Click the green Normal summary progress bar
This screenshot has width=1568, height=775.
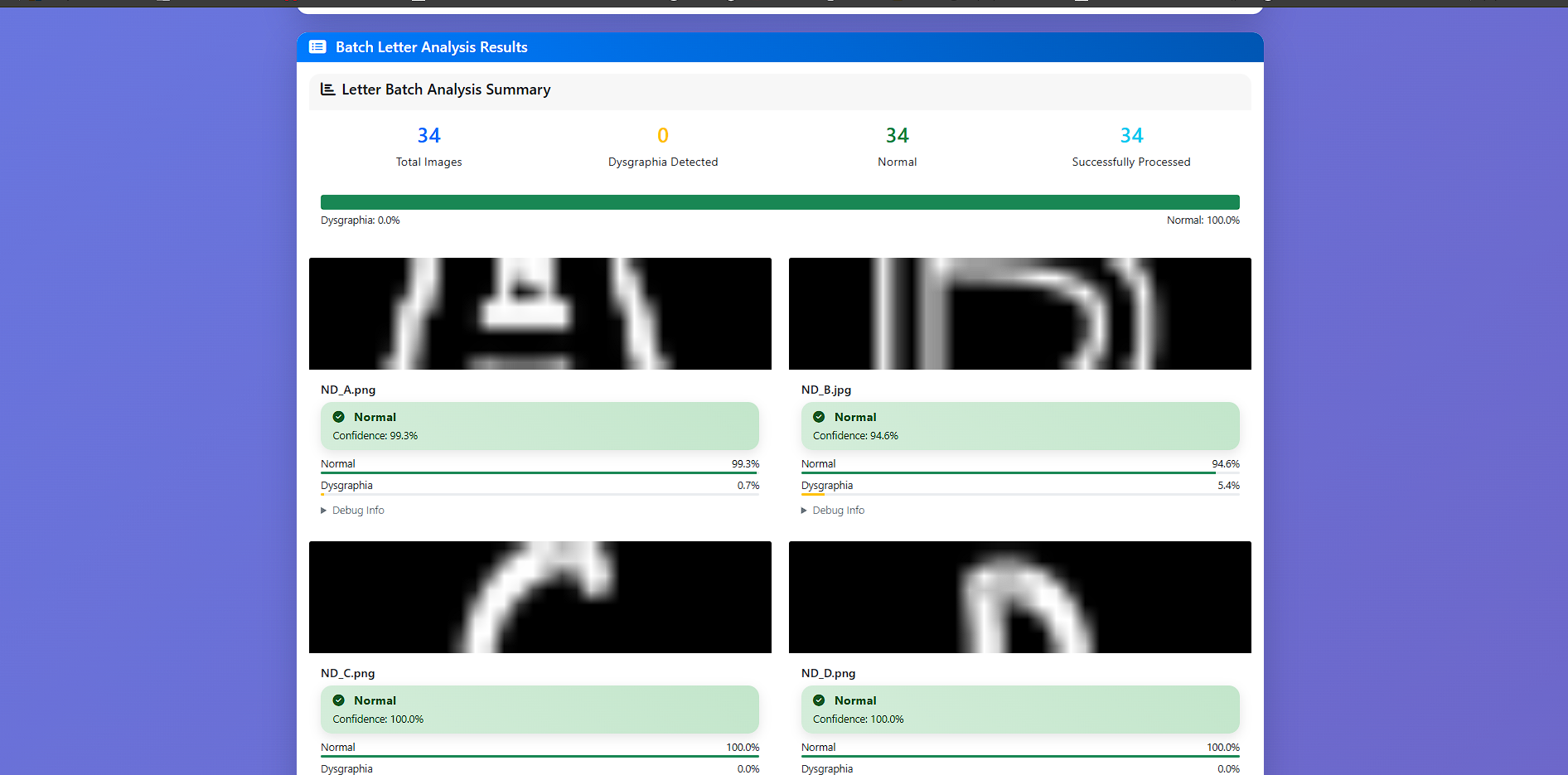click(x=780, y=202)
